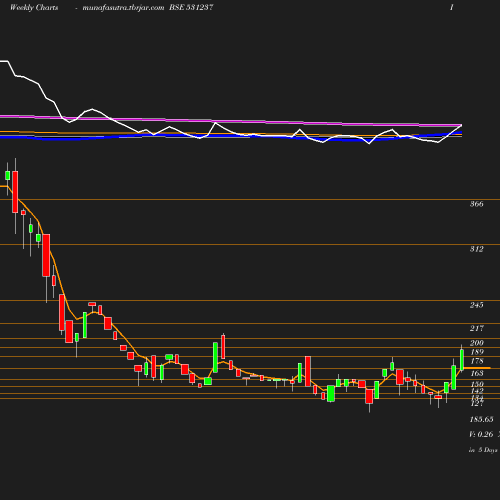The width and height of the screenshot is (500, 500).
Task: Click the 200 price level label
Action: 477,343
